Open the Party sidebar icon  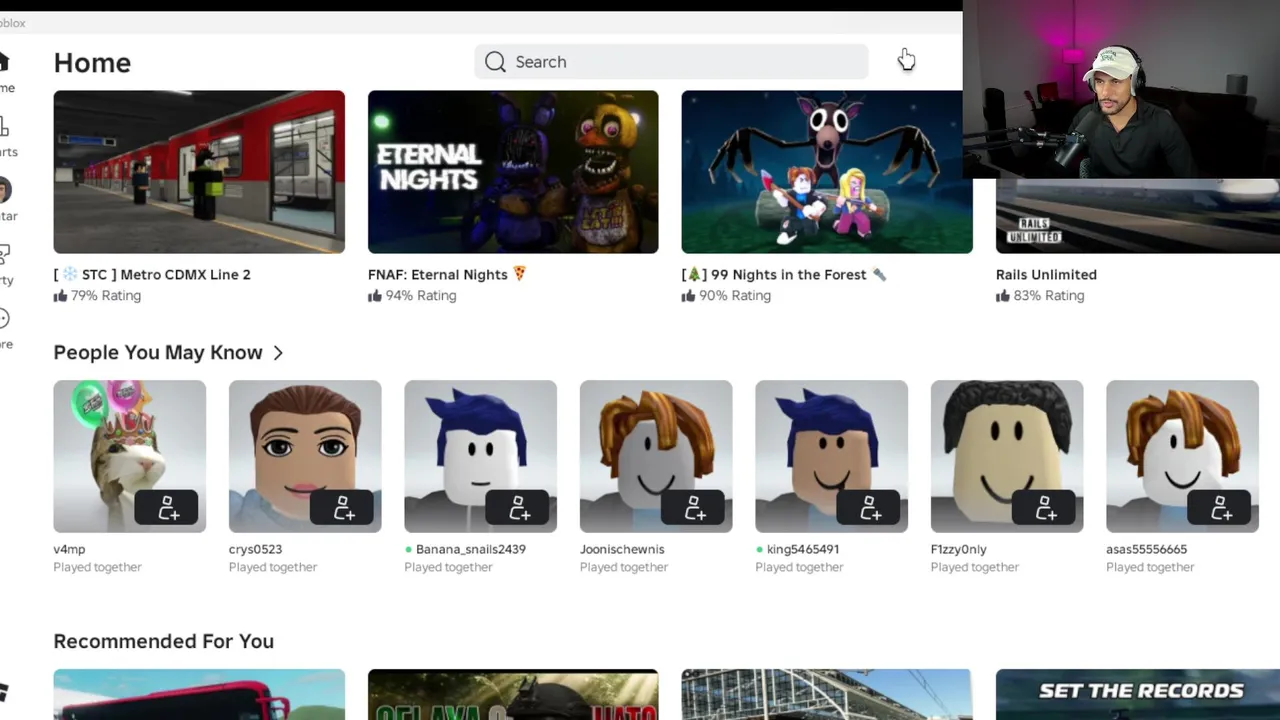tap(4, 254)
